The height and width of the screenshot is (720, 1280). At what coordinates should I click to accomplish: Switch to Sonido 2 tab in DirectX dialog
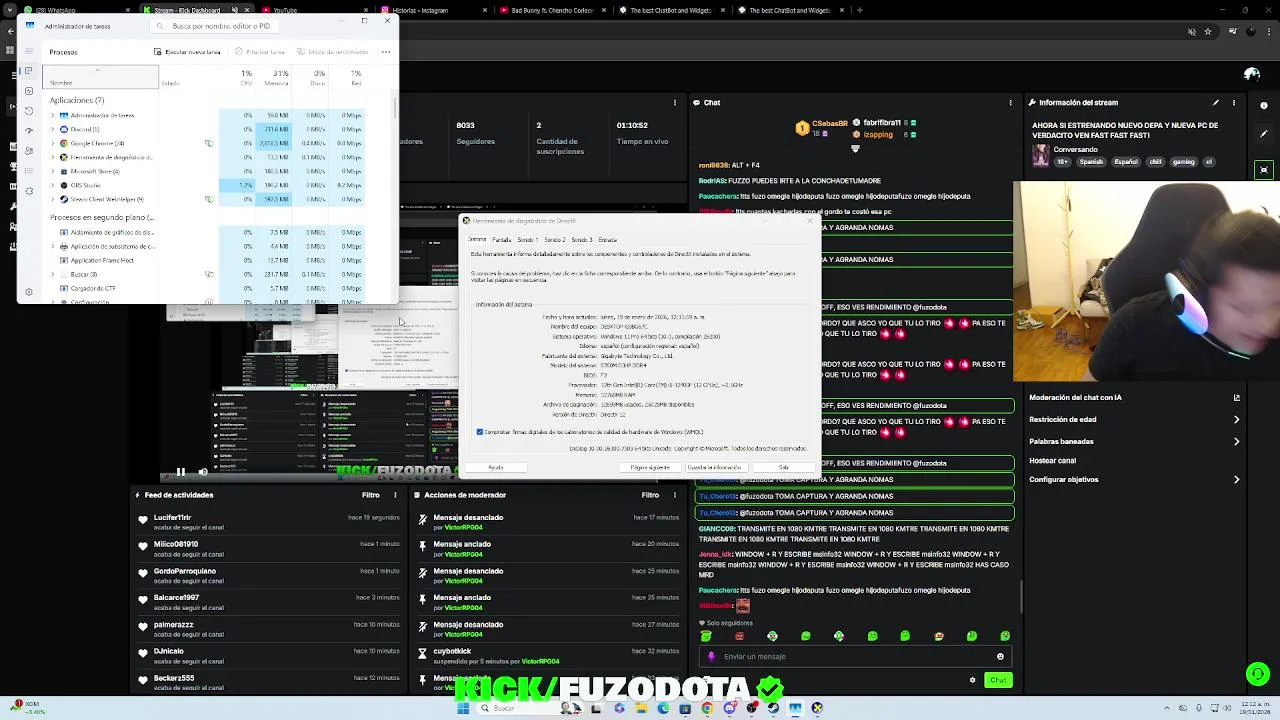[554, 240]
